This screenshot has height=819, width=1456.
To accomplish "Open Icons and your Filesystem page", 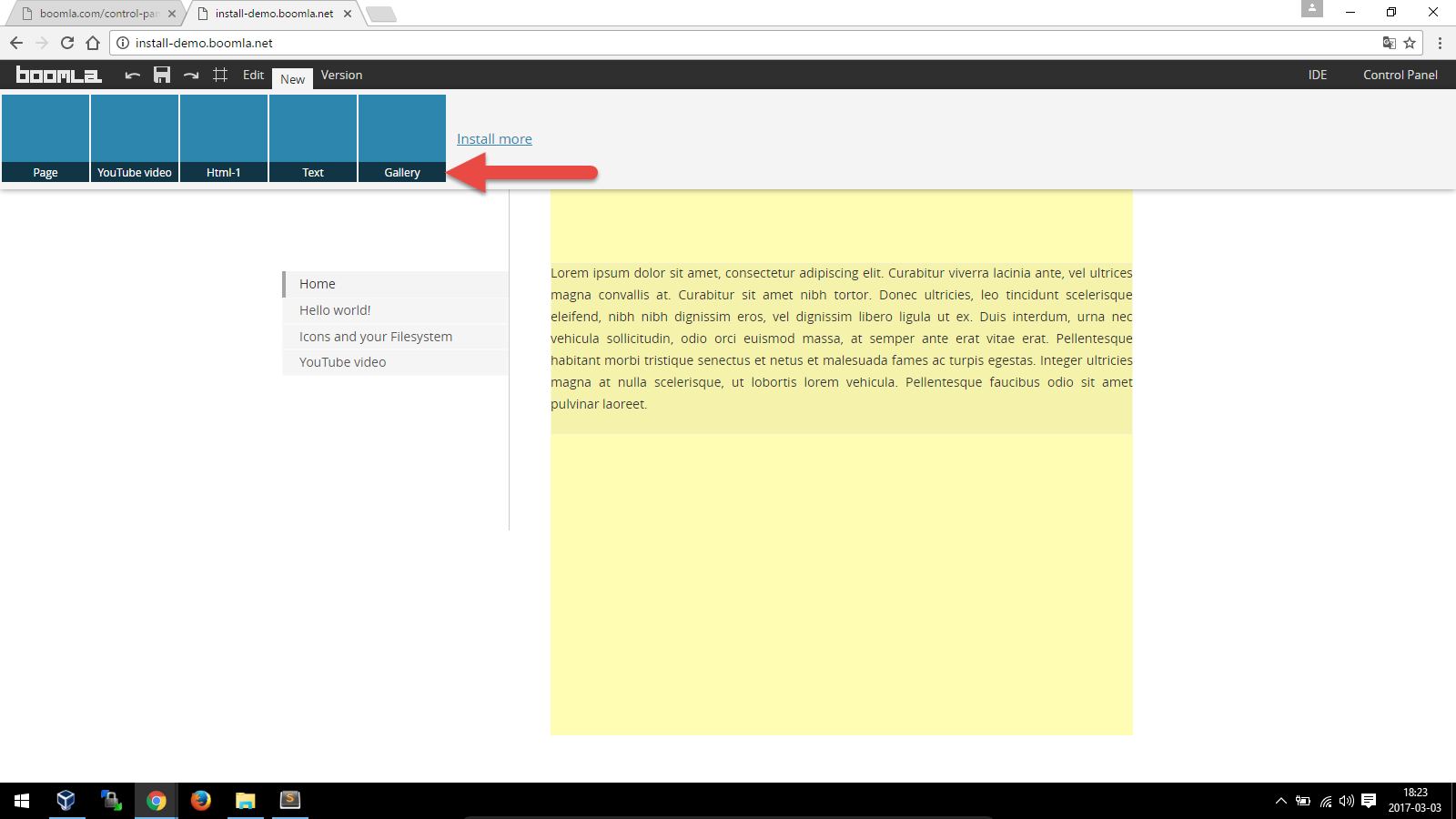I will tap(376, 337).
